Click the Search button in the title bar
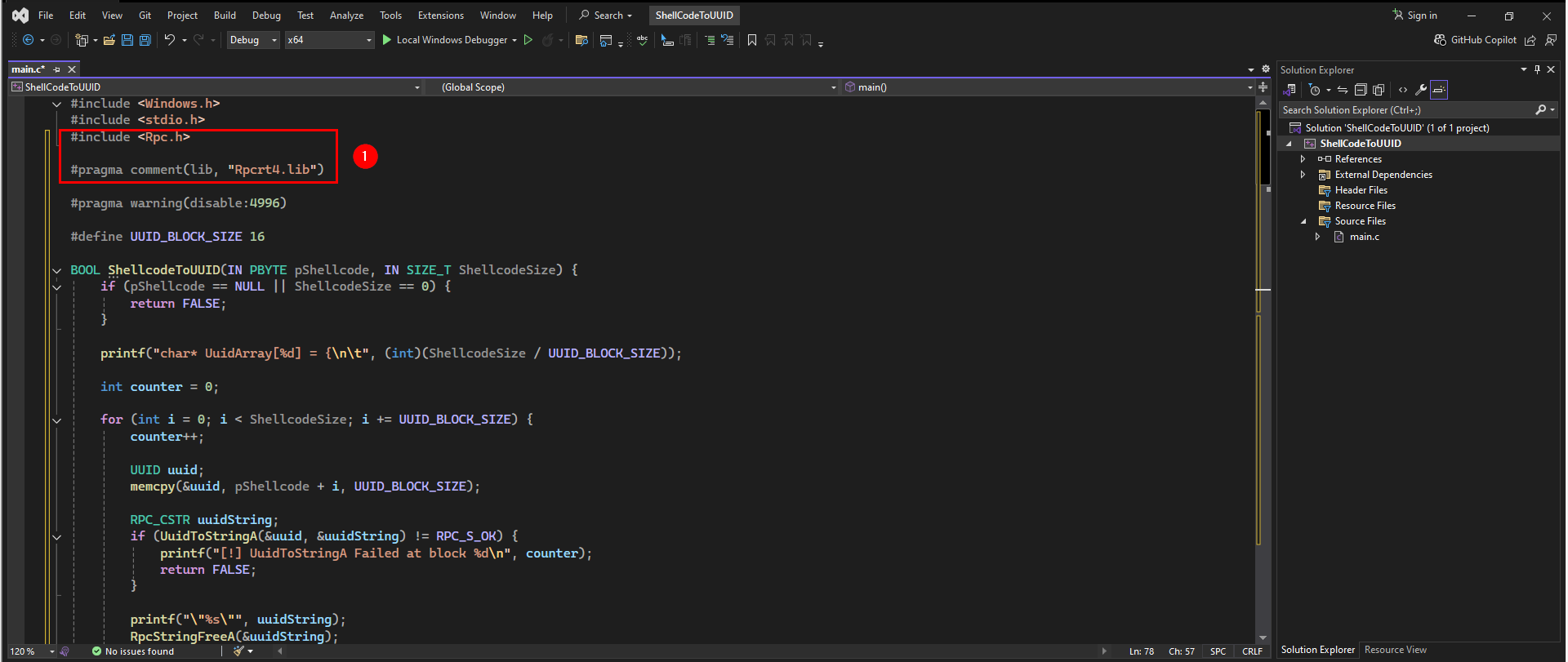The height and width of the screenshot is (662, 1568). tap(605, 16)
